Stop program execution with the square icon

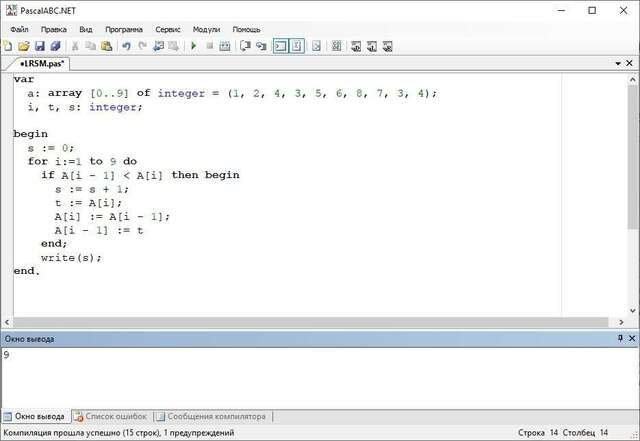click(209, 46)
